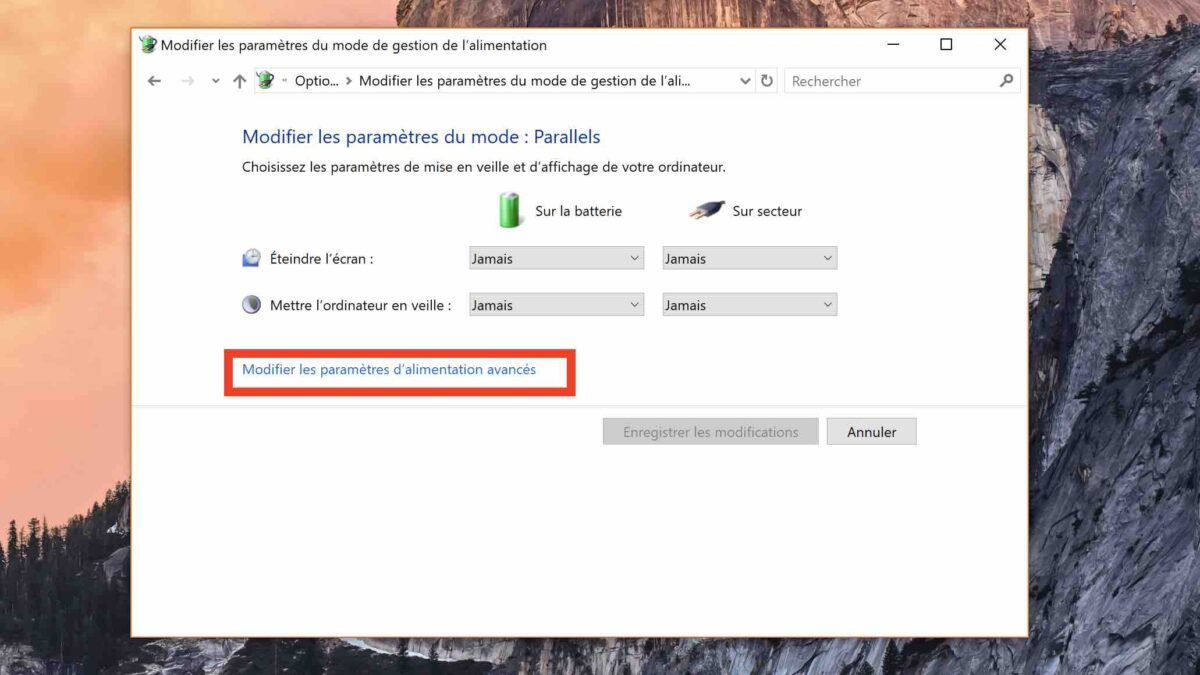Click the monitor icon beside Éteindre l'écran
The height and width of the screenshot is (675, 1200).
point(251,258)
